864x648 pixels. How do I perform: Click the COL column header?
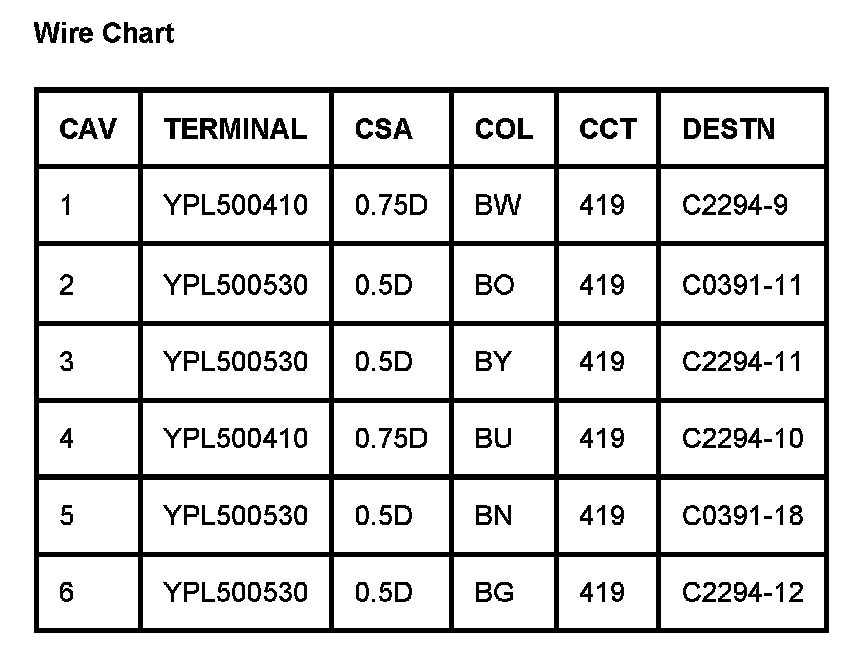[504, 129]
